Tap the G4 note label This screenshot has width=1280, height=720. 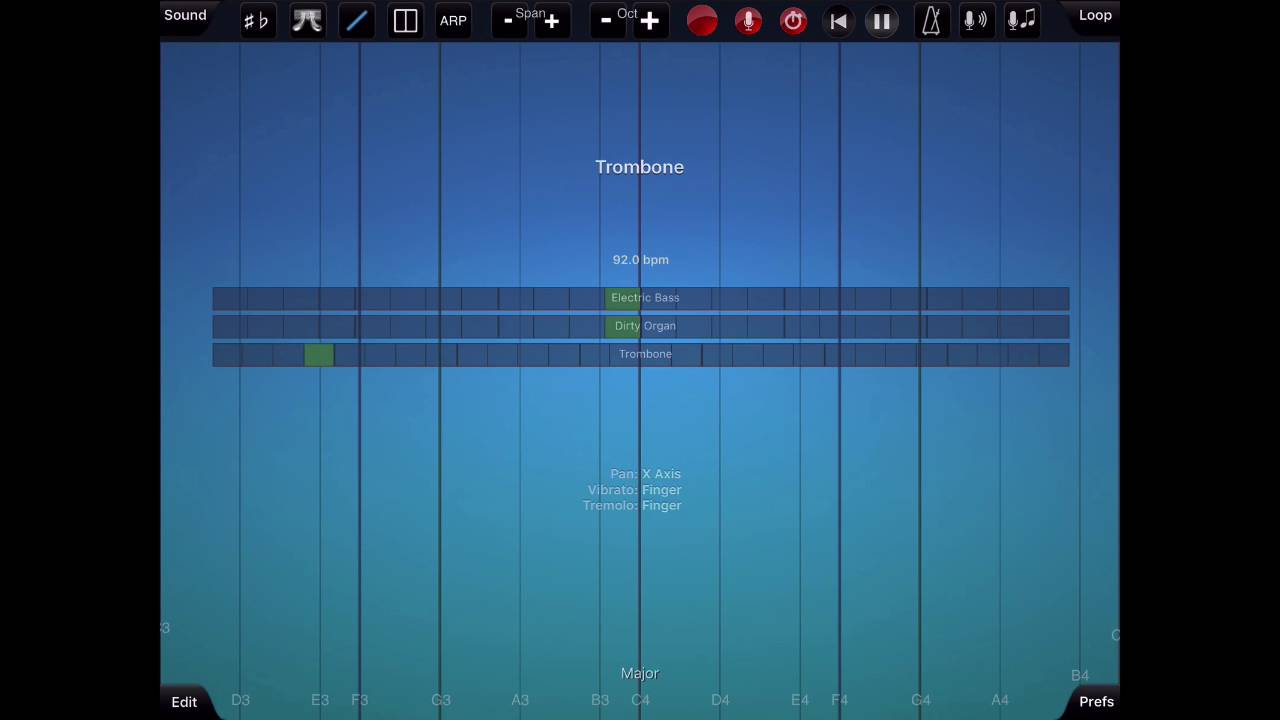pos(921,700)
